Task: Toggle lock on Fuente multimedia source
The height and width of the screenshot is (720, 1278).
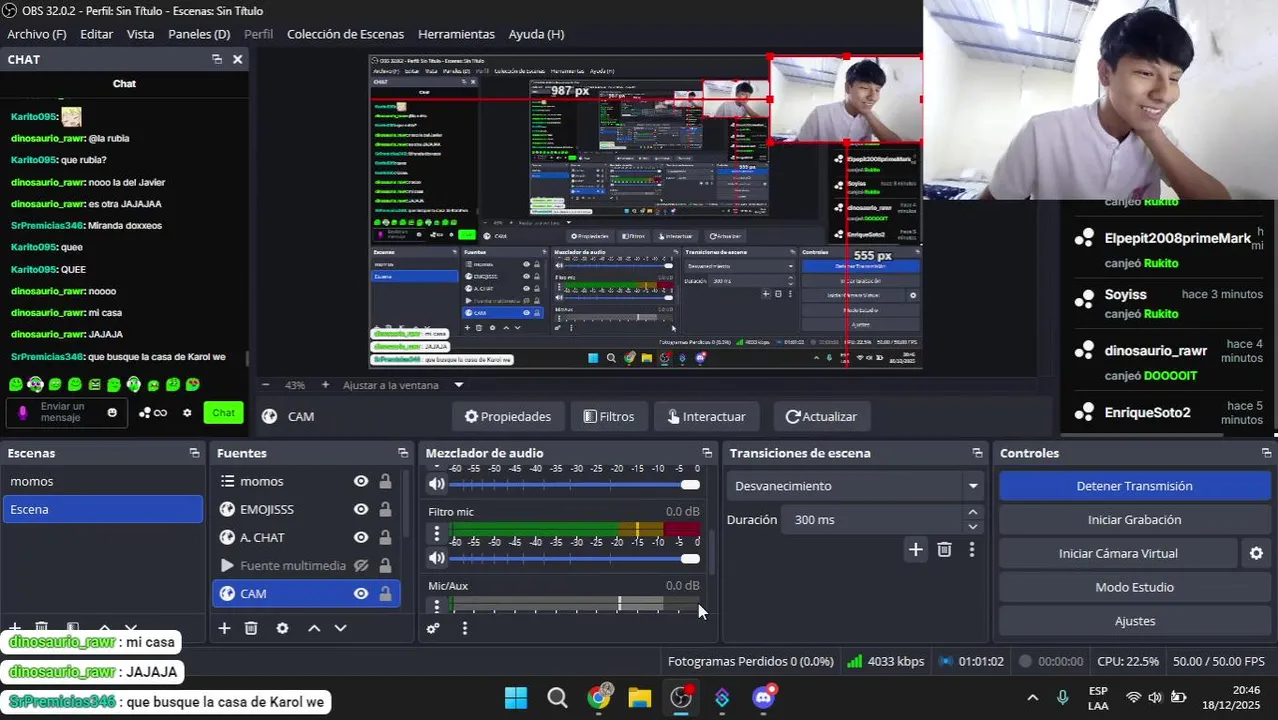Action: 385,565
